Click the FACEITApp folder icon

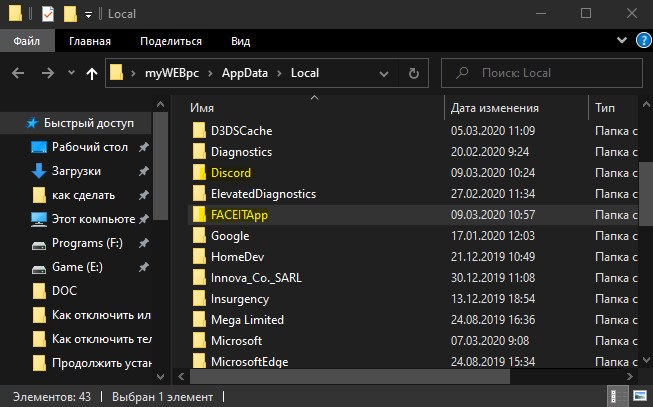199,215
